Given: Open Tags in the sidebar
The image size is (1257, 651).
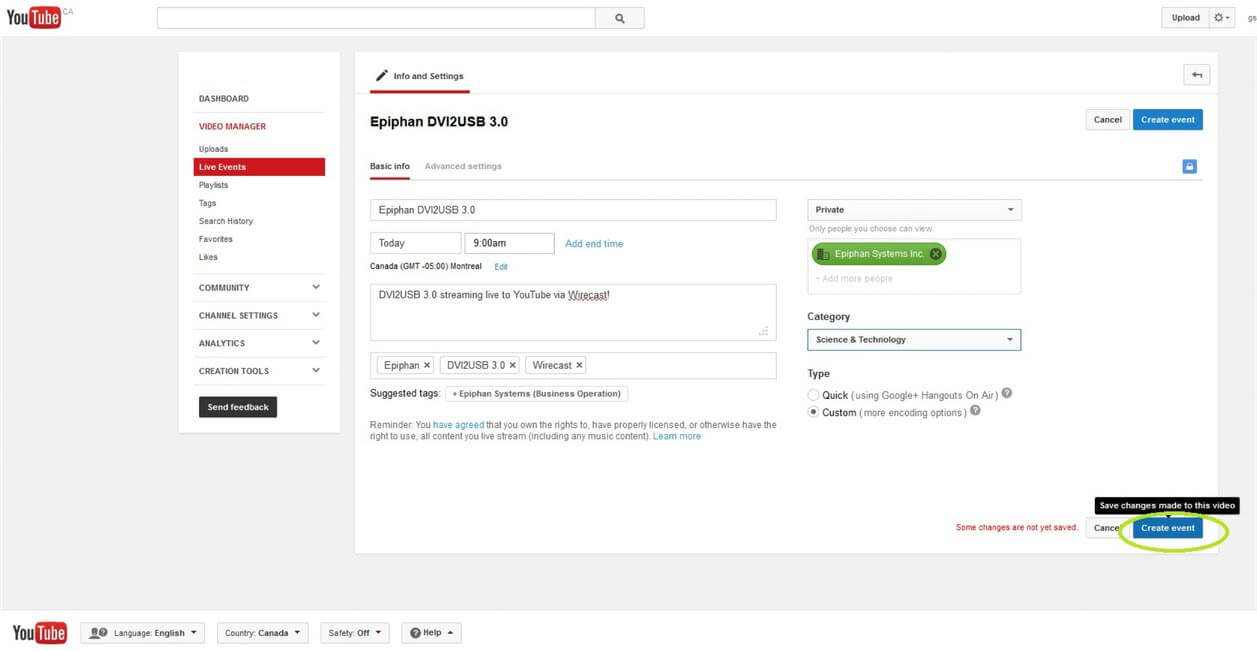Looking at the screenshot, I should pos(208,203).
